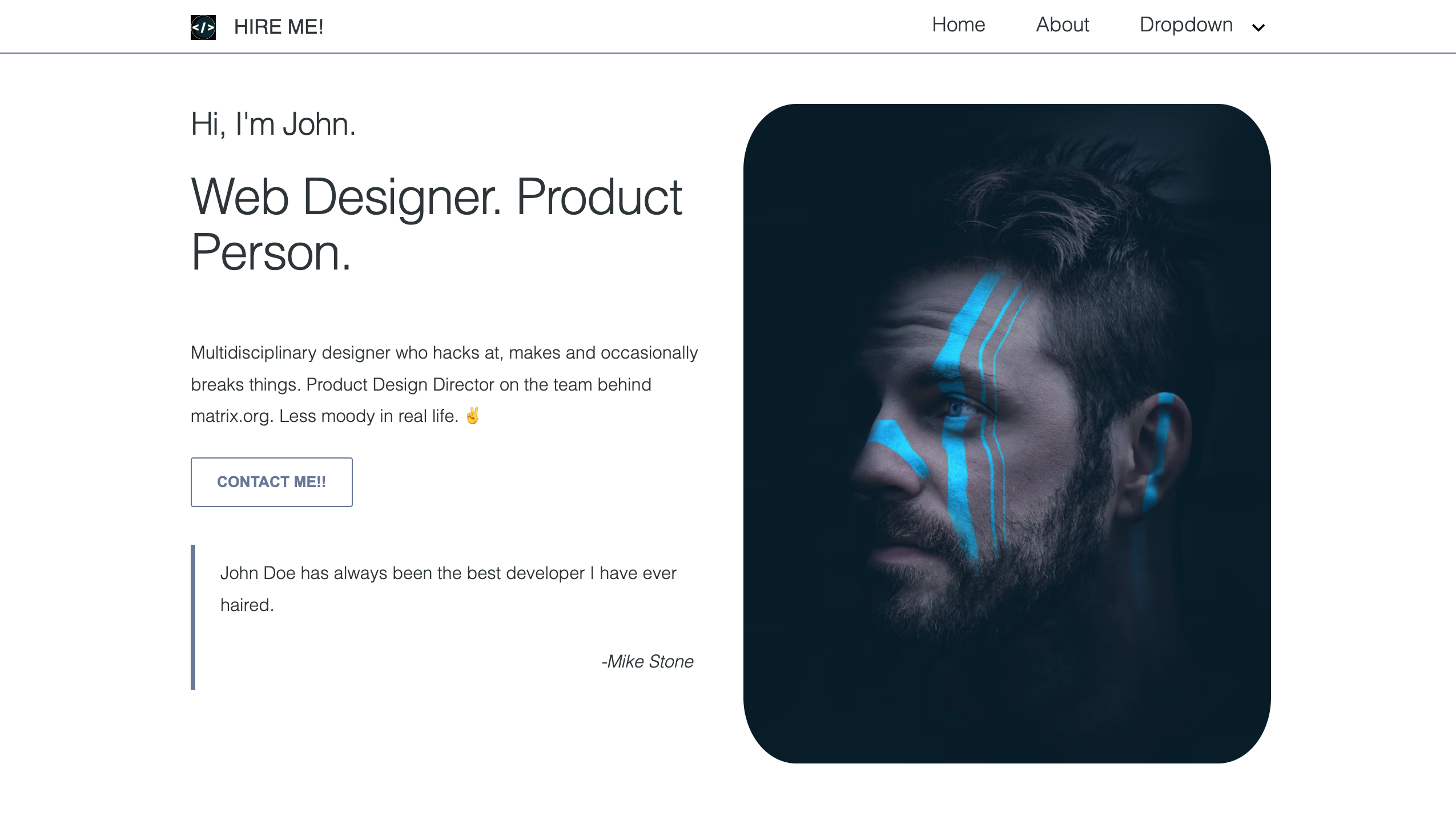Select the HIRE ME! brand link
The width and height of the screenshot is (1456, 820).
279,27
